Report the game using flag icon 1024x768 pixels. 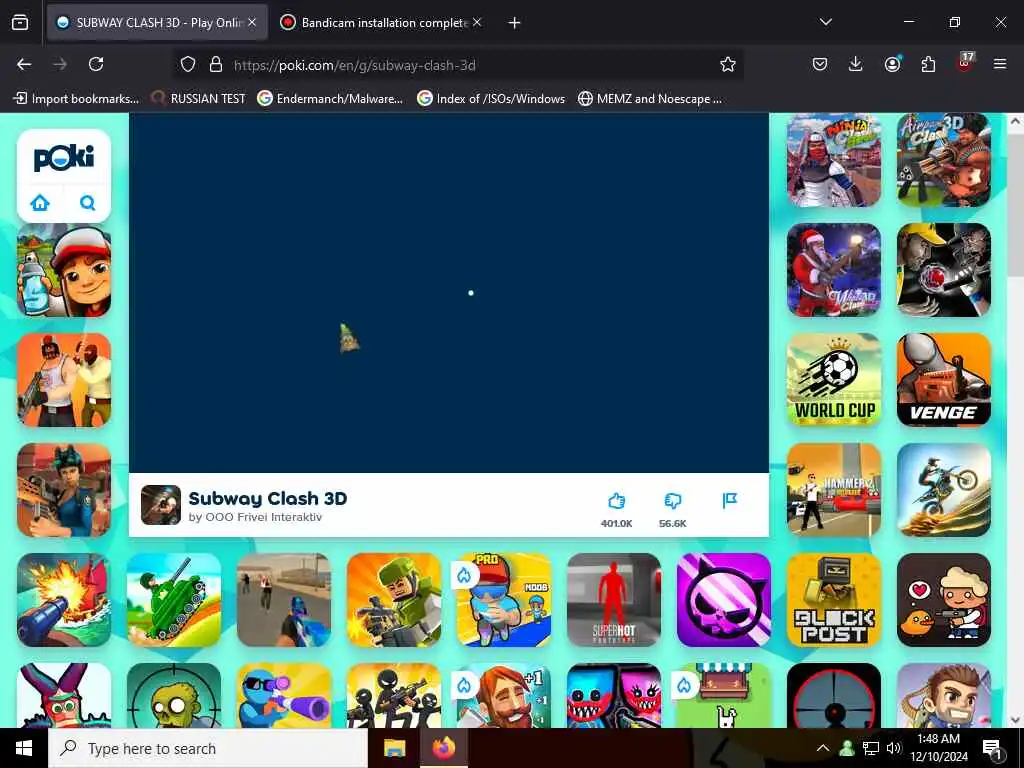click(729, 501)
